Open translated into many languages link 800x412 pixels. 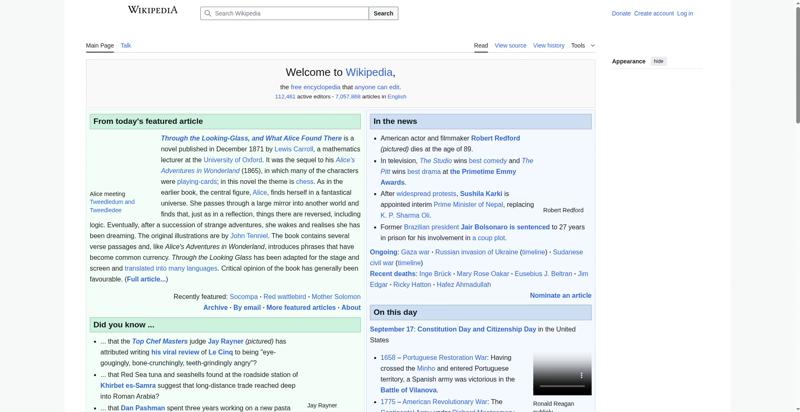coord(171,268)
